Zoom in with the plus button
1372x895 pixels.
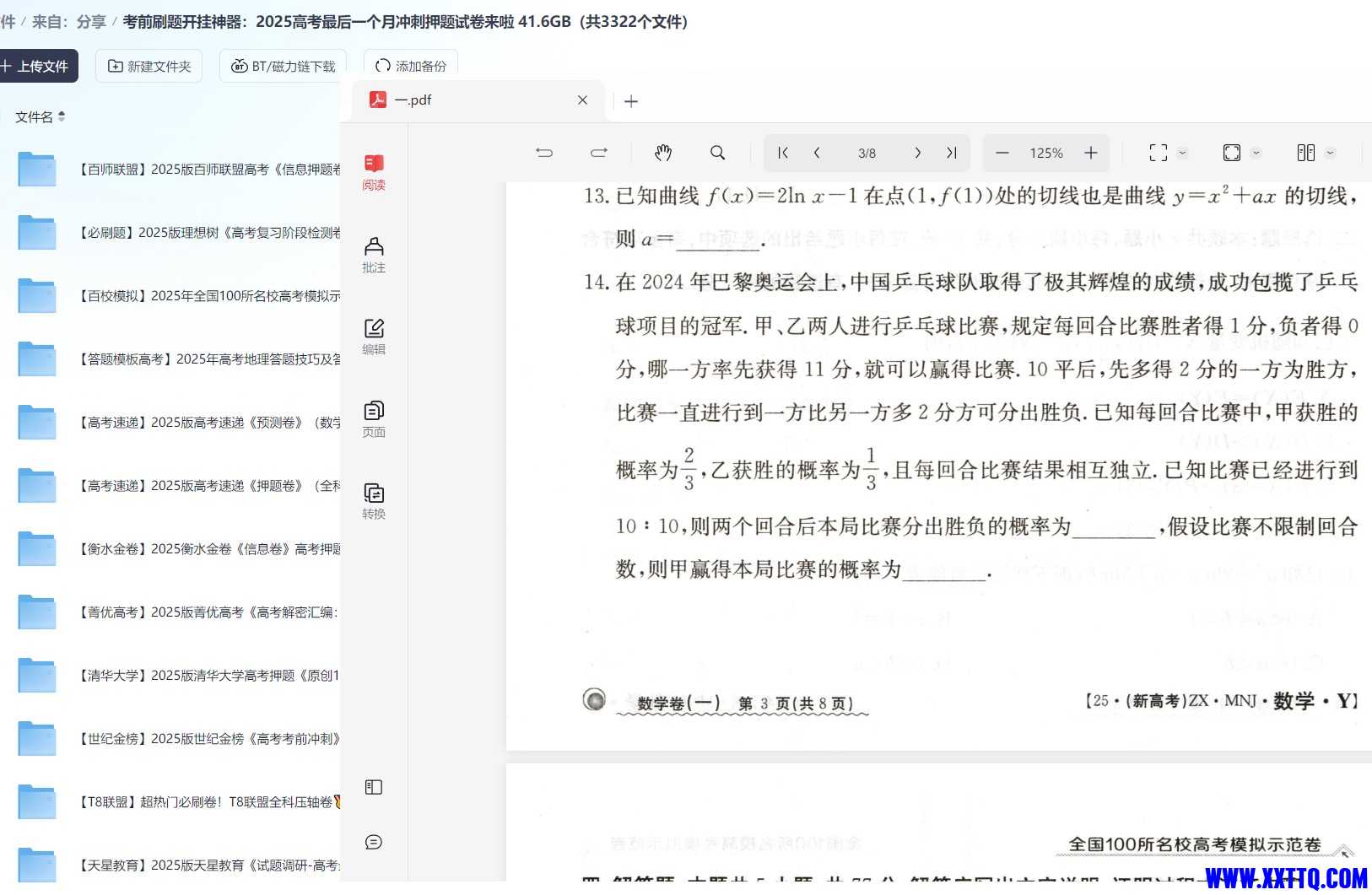[x=1090, y=153]
